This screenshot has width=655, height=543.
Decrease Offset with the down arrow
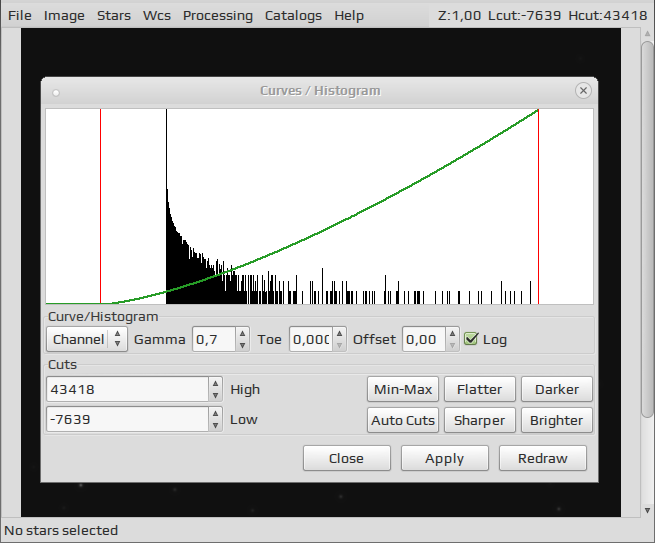452,345
